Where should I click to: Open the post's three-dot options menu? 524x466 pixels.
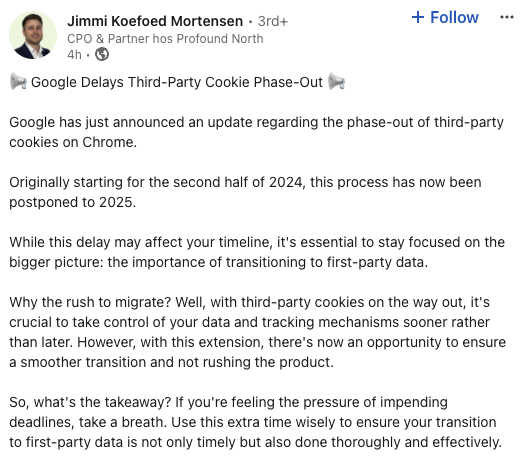click(x=507, y=17)
